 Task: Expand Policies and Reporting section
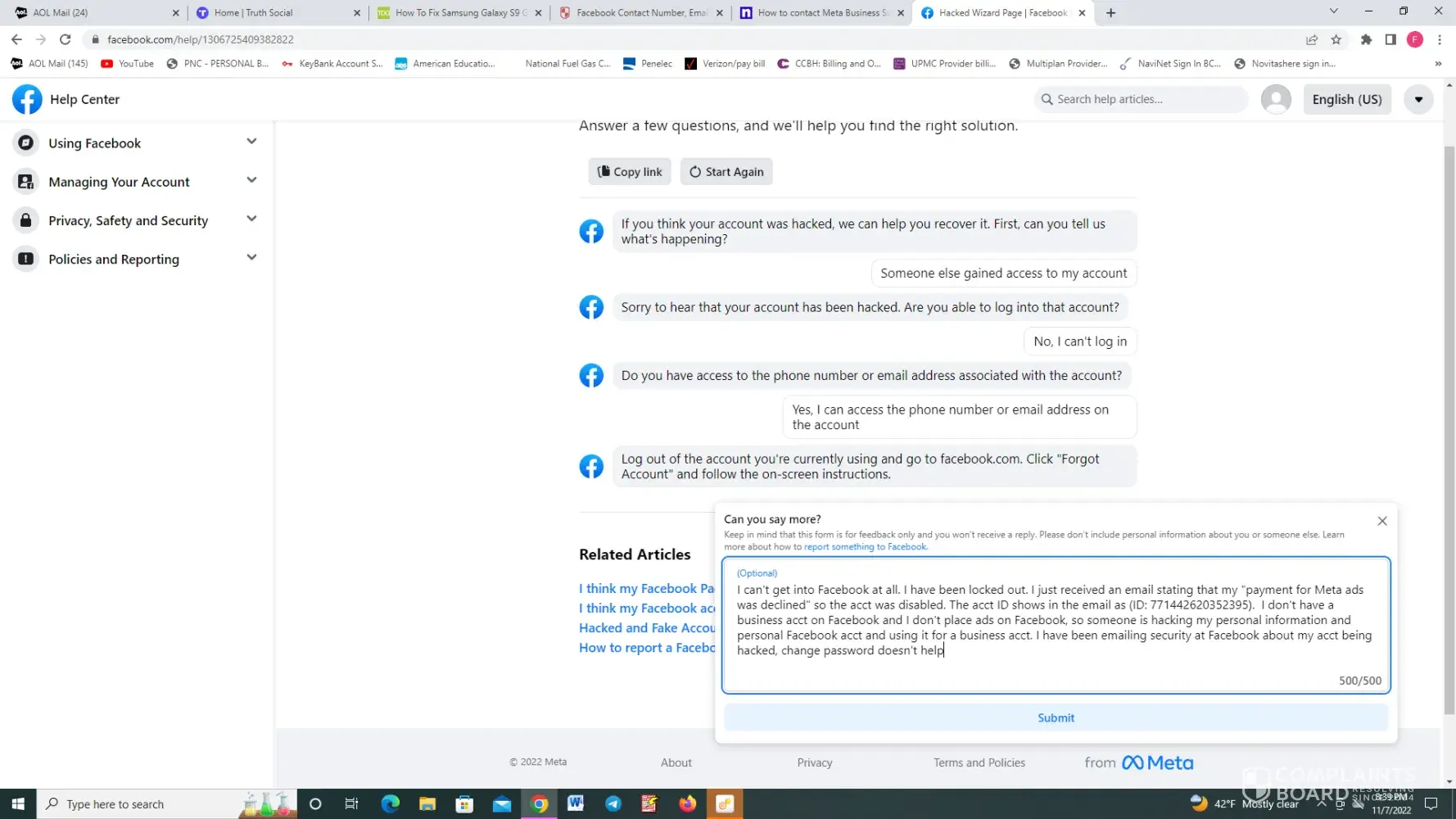click(251, 258)
